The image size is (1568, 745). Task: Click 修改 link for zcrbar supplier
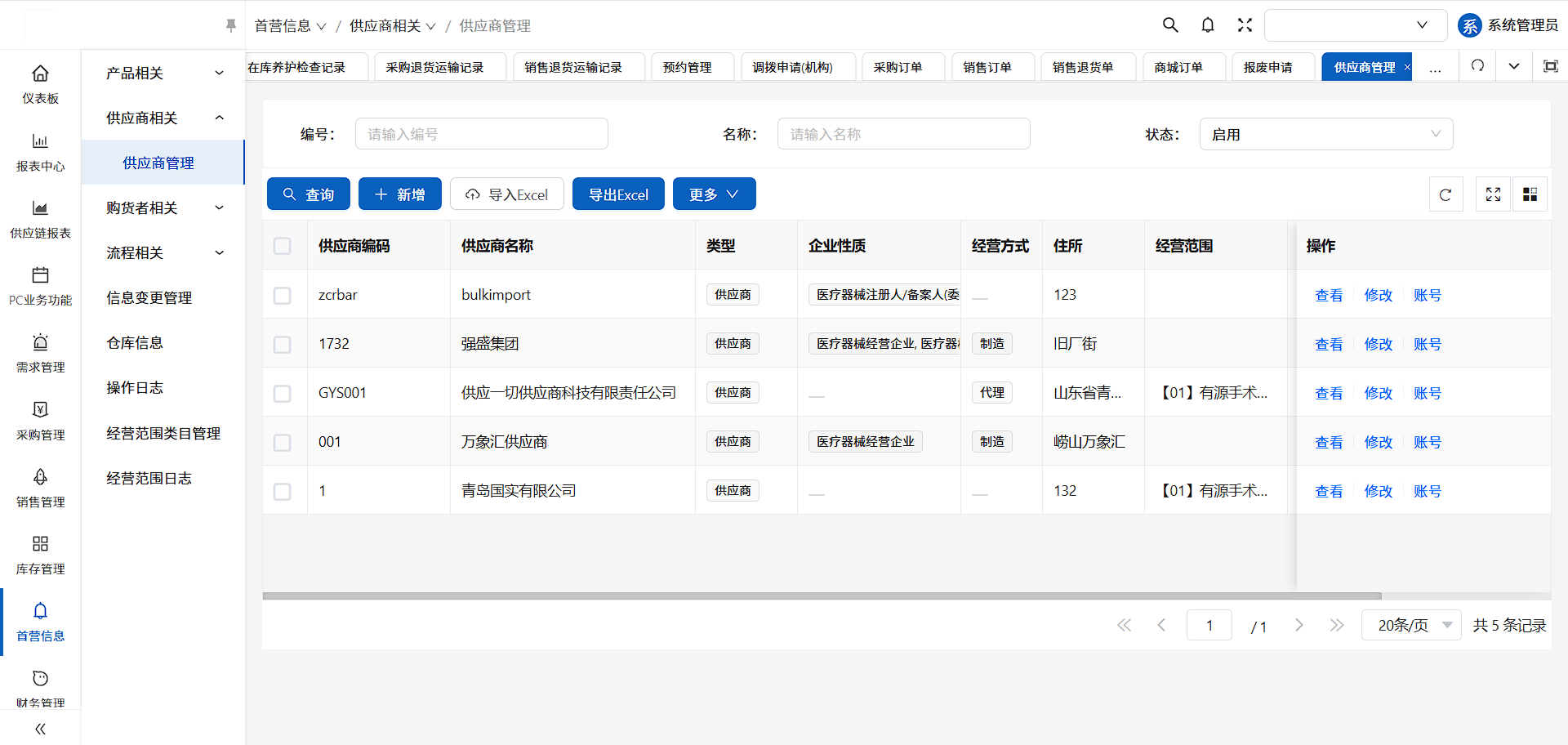click(x=1378, y=295)
